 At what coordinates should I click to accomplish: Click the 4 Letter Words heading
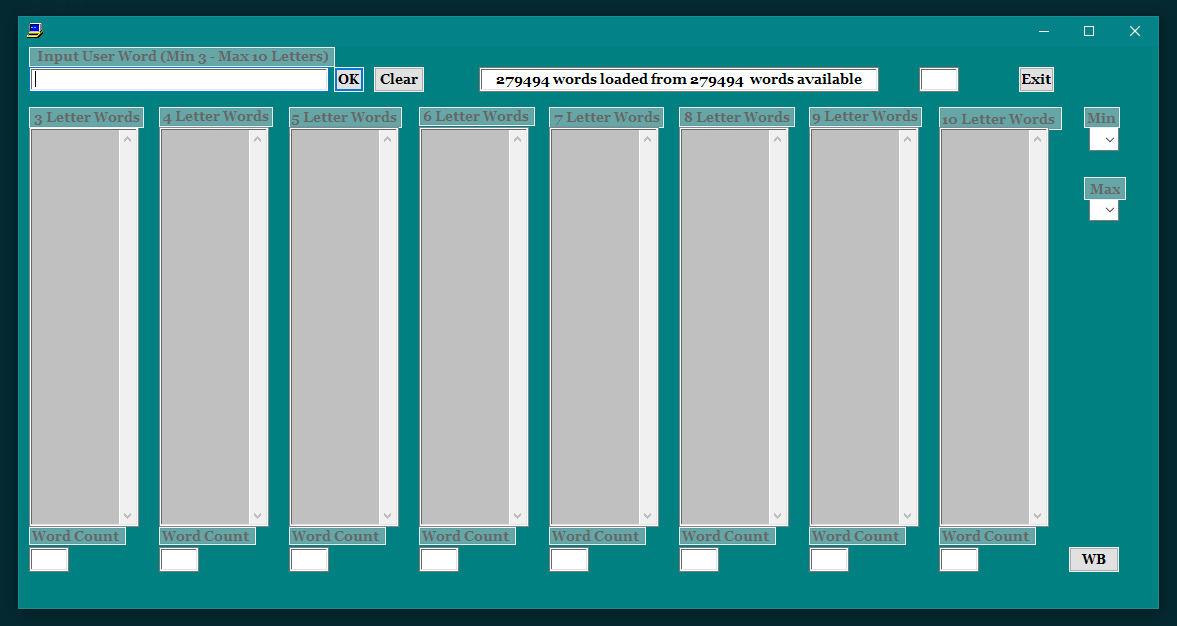216,117
